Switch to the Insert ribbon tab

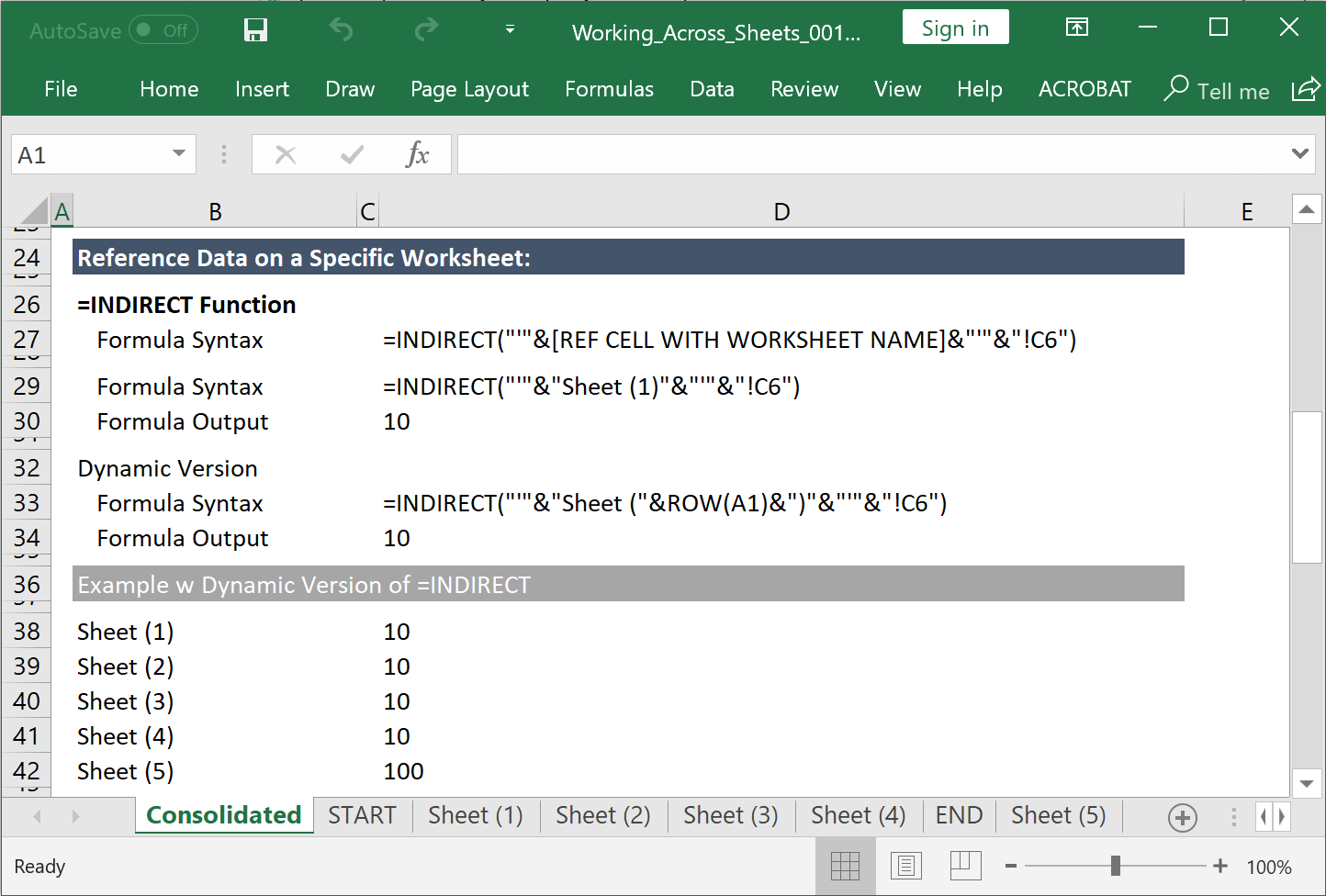click(262, 89)
